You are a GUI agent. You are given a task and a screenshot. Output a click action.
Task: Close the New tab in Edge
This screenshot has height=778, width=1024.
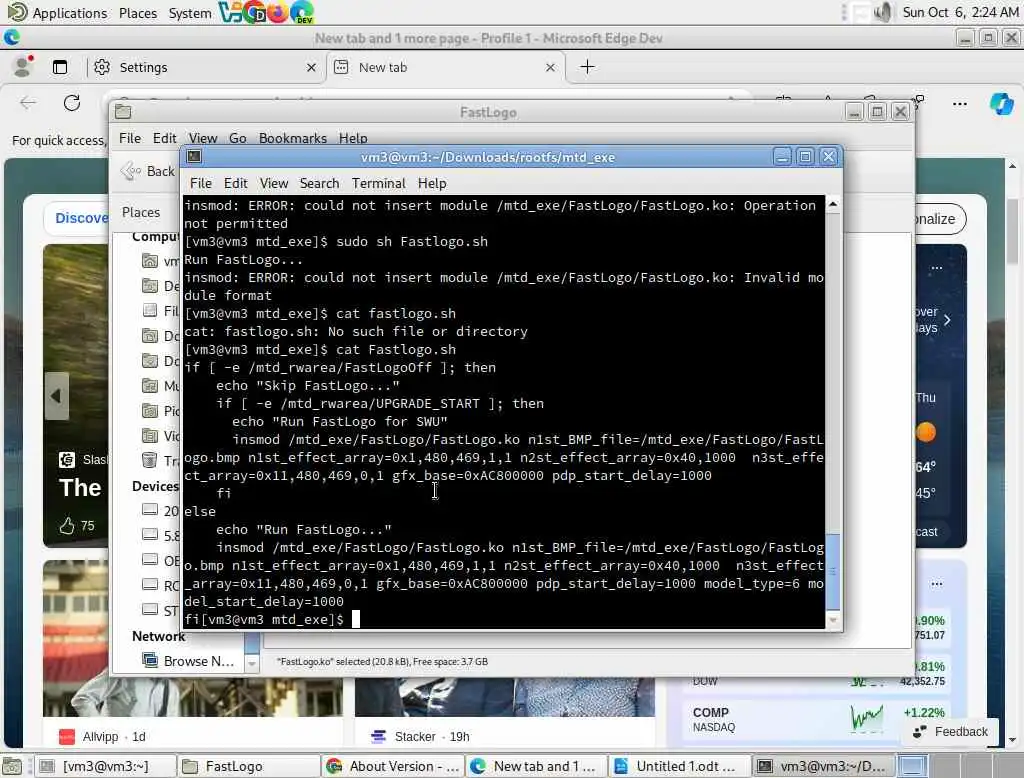551,67
